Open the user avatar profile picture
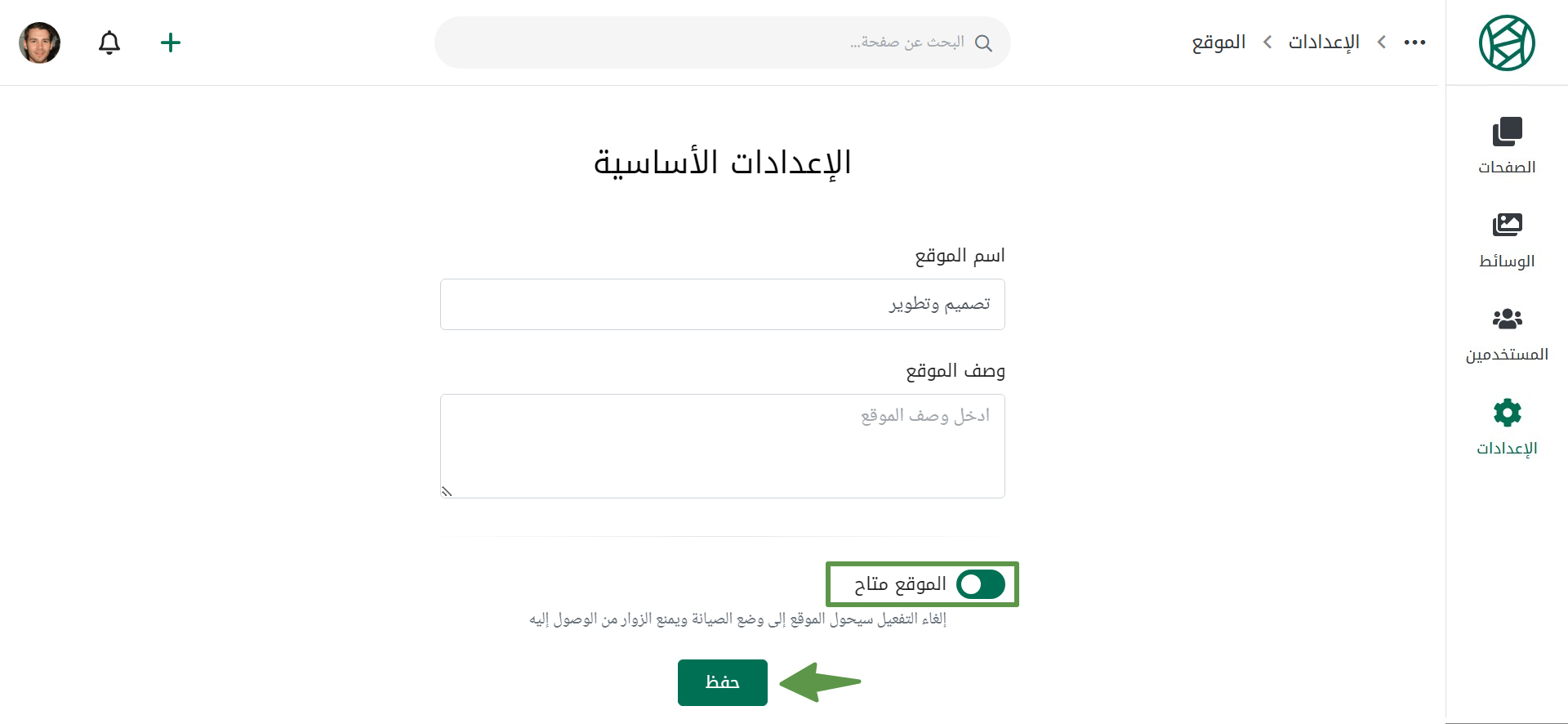This screenshot has width=1568, height=724. click(x=40, y=42)
